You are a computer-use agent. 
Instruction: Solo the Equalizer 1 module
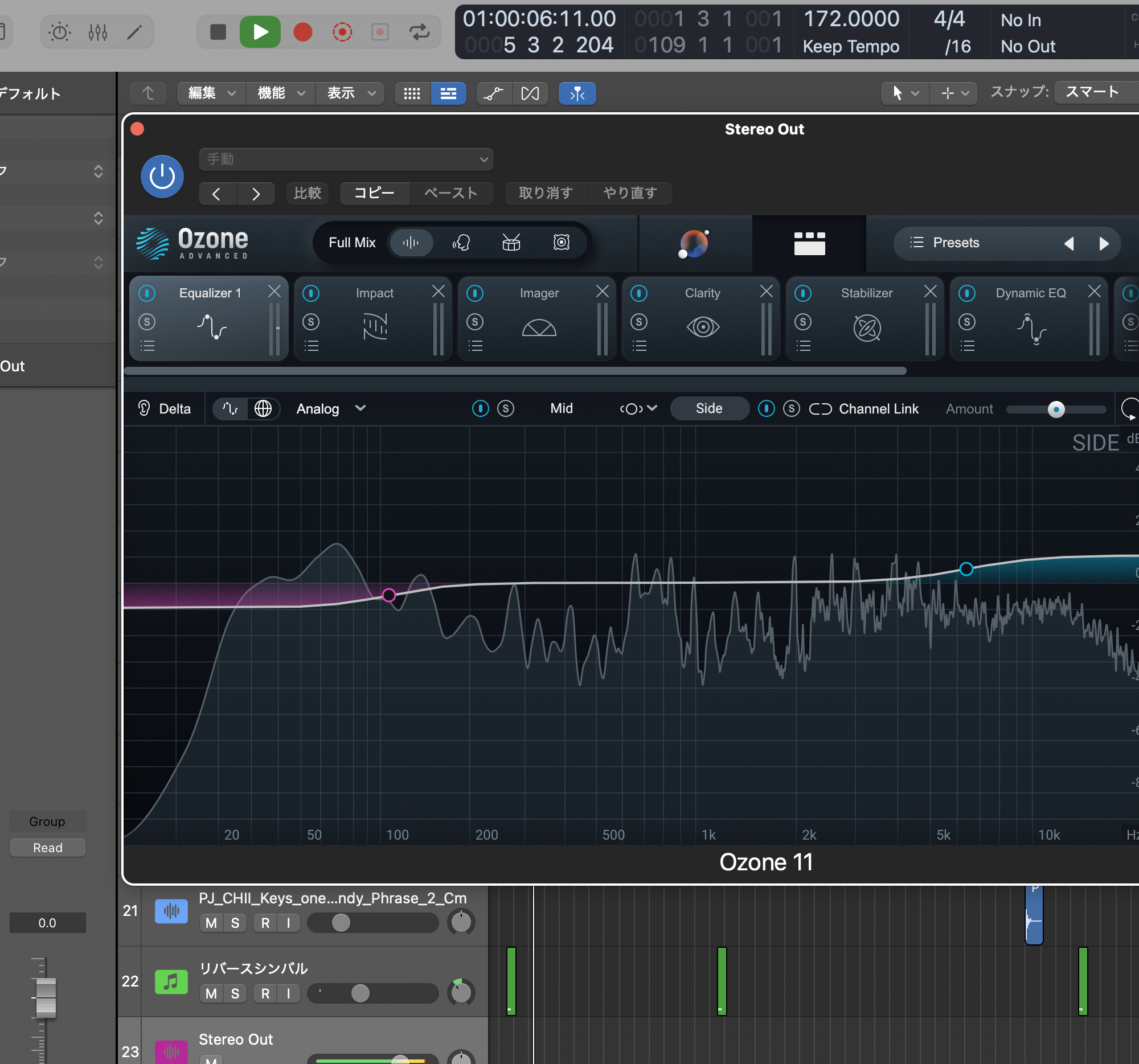click(148, 322)
